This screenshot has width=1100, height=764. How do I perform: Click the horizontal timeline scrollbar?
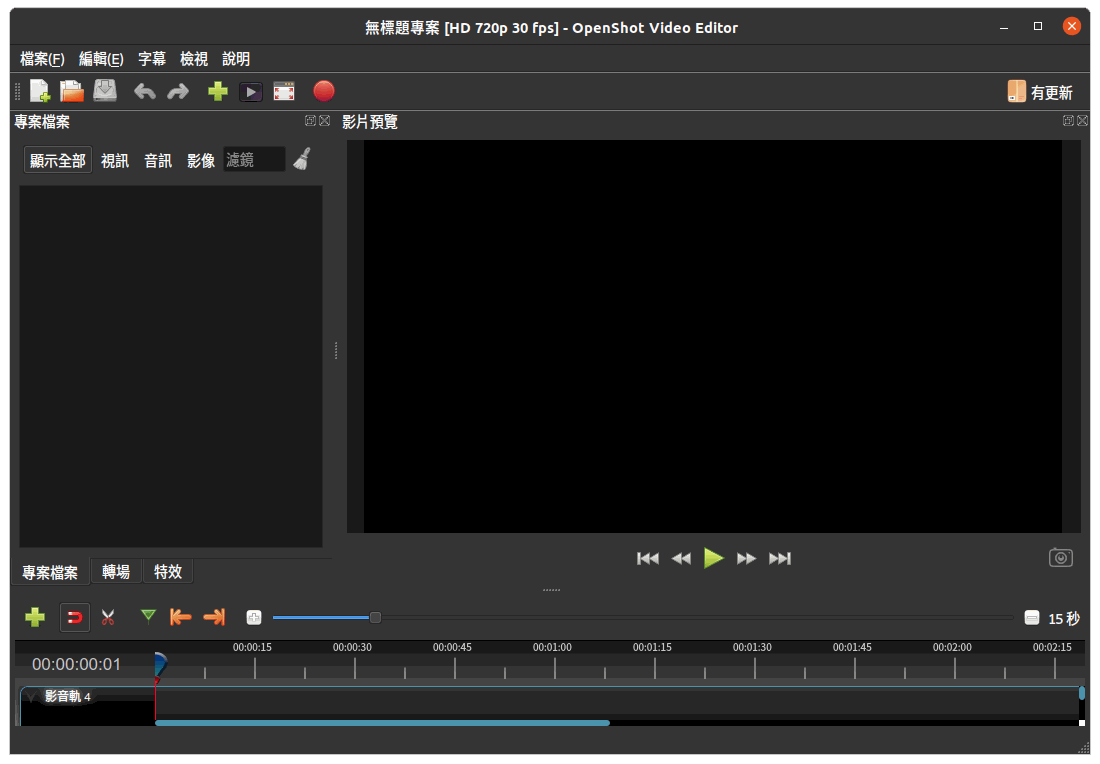tap(382, 723)
